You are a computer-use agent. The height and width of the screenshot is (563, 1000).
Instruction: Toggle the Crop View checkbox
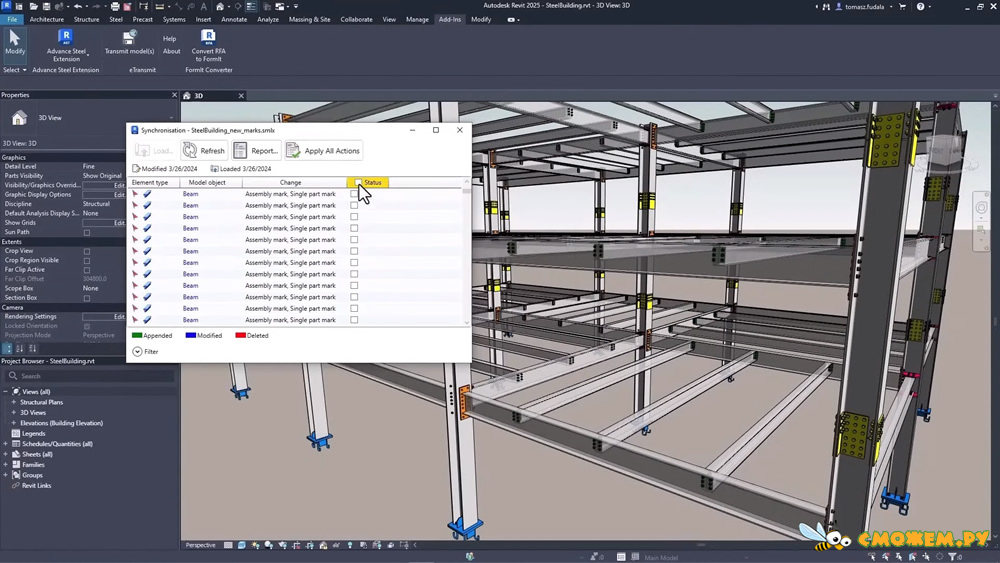pyautogui.click(x=87, y=251)
